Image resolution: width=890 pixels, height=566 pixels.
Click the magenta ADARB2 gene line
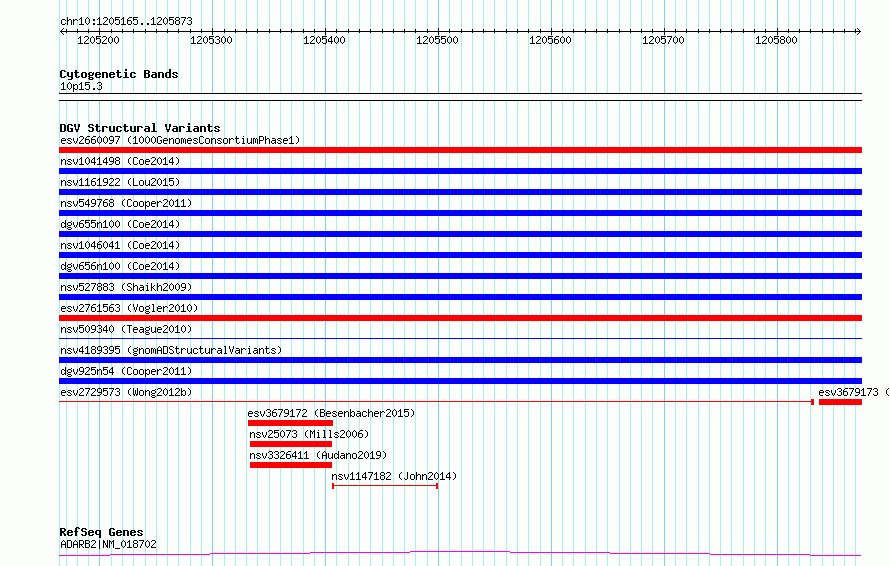point(460,553)
